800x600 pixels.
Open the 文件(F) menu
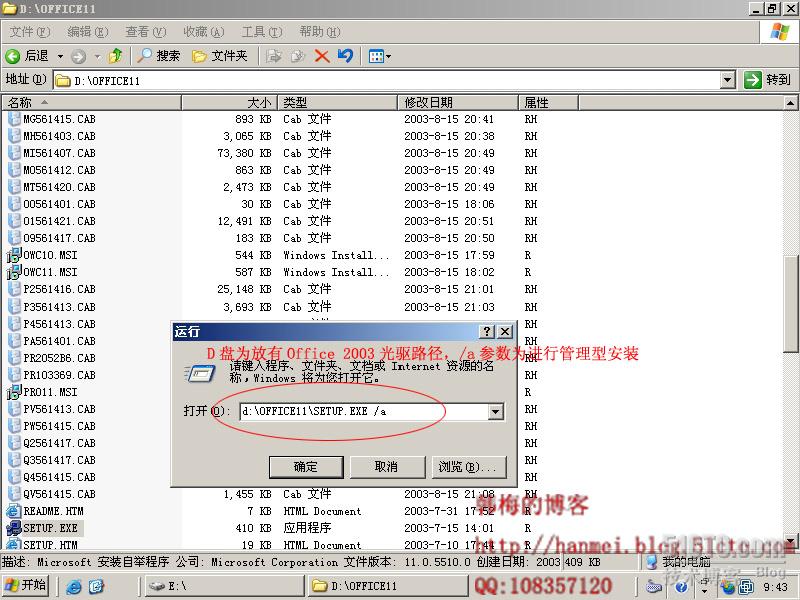tap(30, 32)
